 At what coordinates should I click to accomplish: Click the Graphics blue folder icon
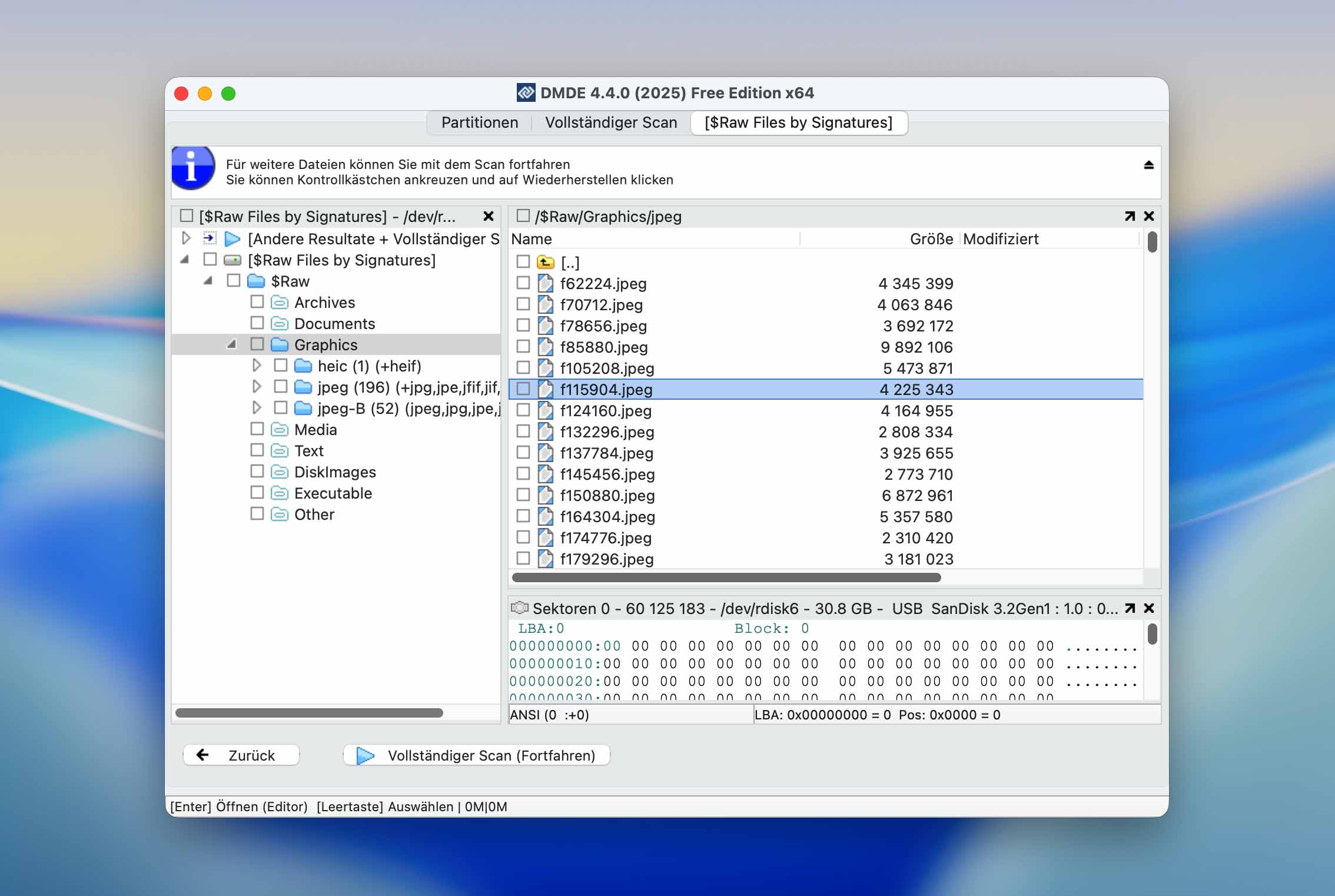click(x=280, y=344)
